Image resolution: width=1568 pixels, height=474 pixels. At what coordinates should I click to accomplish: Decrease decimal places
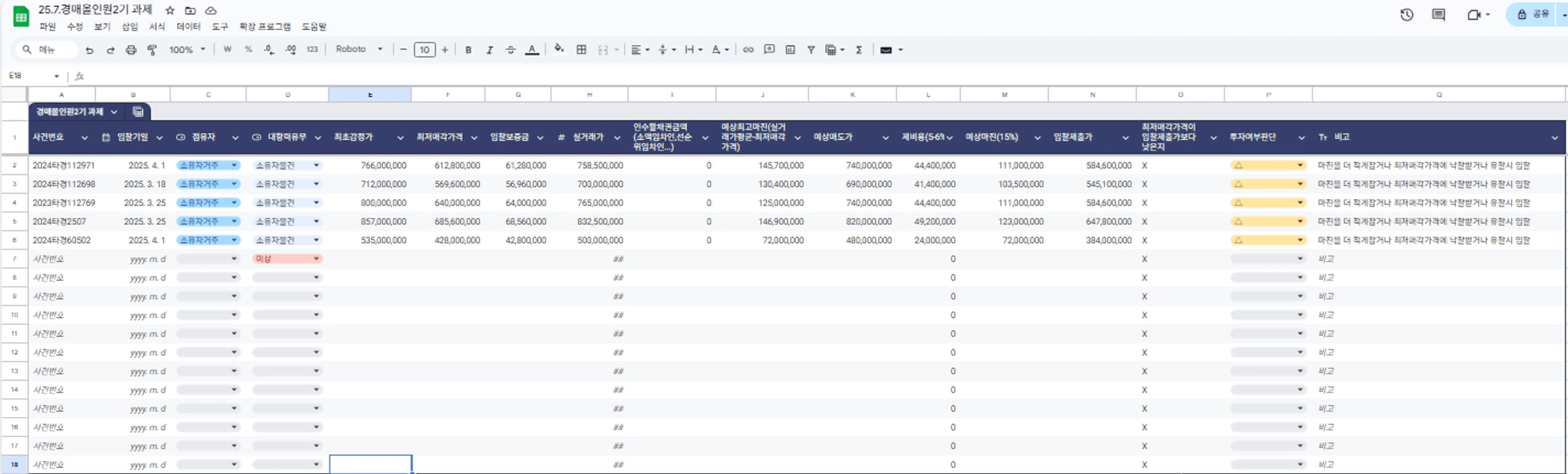[269, 50]
